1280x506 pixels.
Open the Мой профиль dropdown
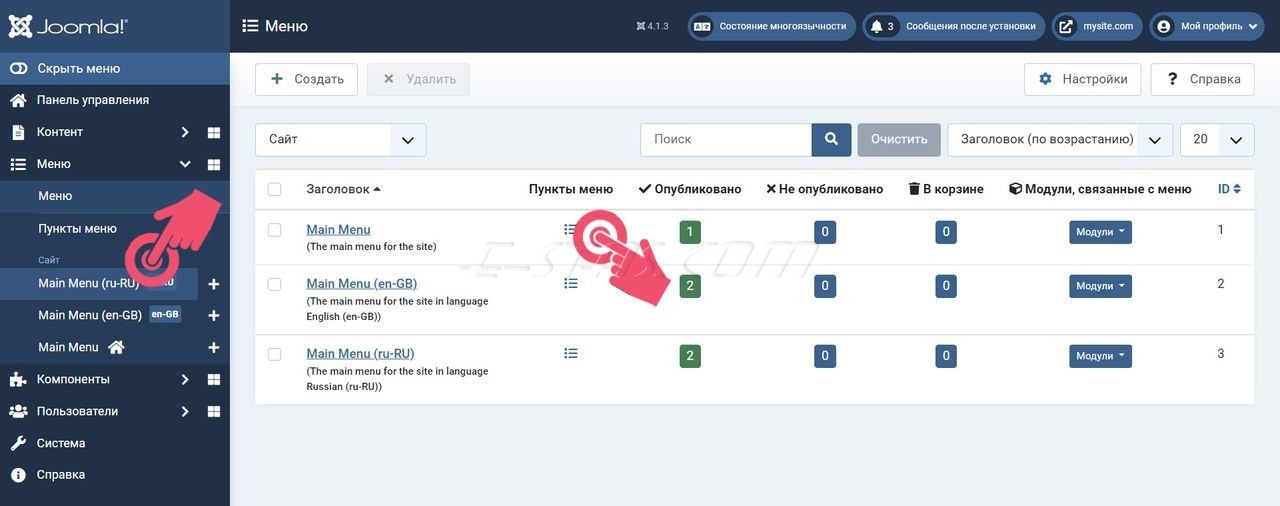1209,26
